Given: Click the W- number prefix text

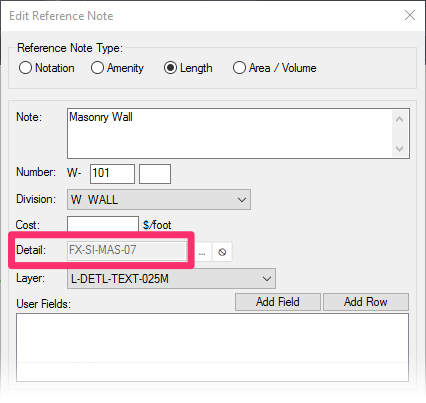Looking at the screenshot, I should [x=74, y=173].
